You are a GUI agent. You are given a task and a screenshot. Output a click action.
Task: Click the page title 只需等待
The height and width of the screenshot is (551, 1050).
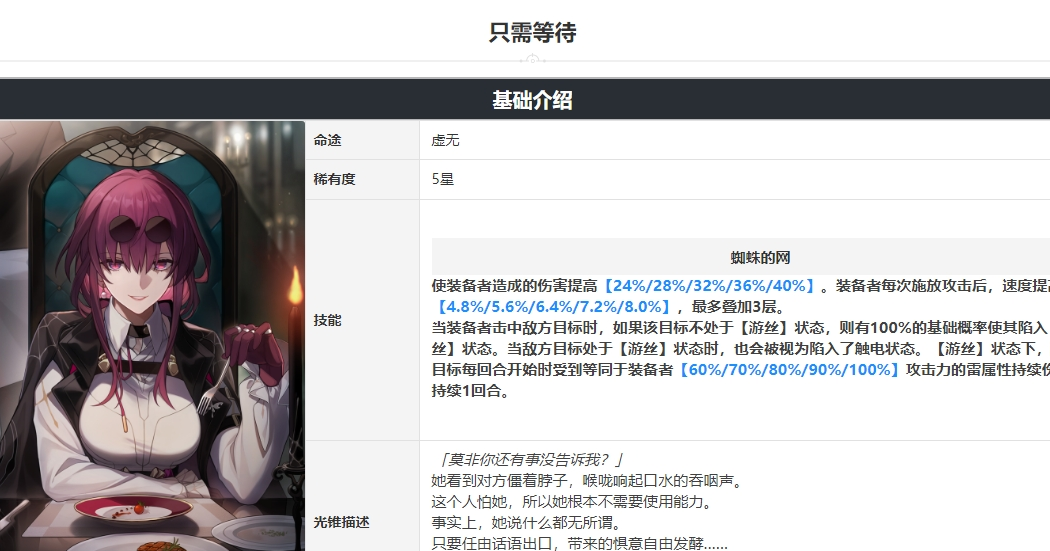pos(532,32)
